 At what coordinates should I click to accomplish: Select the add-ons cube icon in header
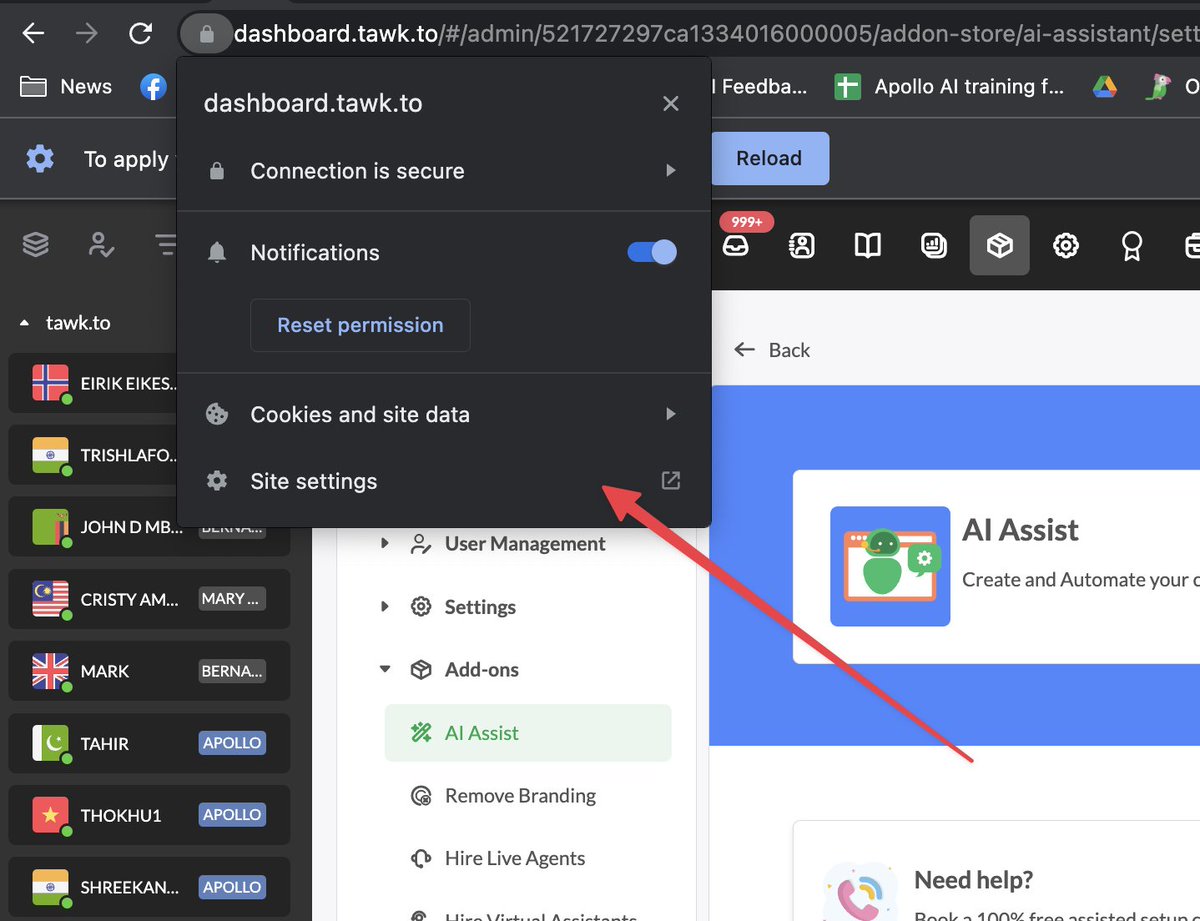click(1000, 245)
